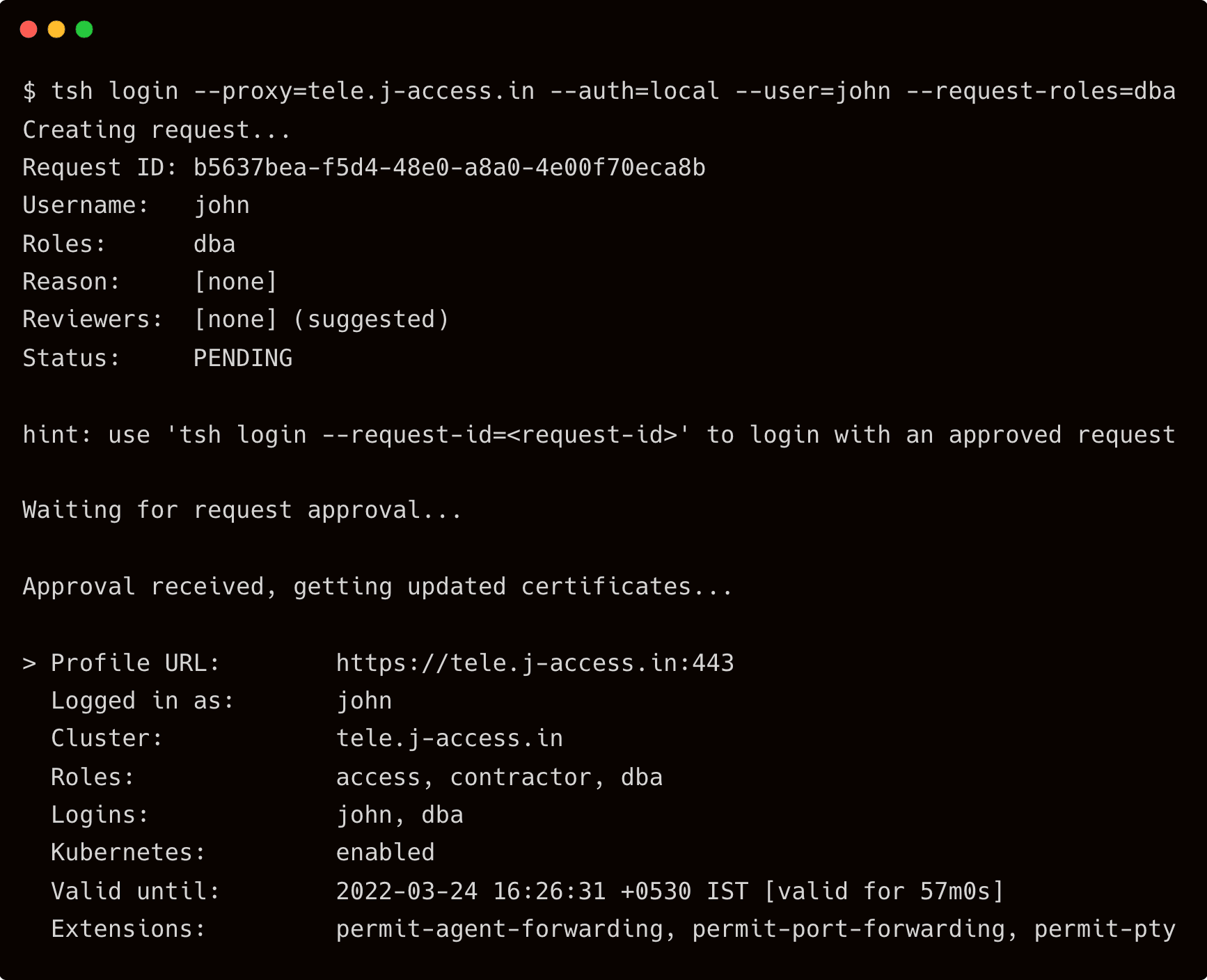The width and height of the screenshot is (1207, 980).
Task: Click the Kubernetes enabled value
Action: (x=385, y=853)
